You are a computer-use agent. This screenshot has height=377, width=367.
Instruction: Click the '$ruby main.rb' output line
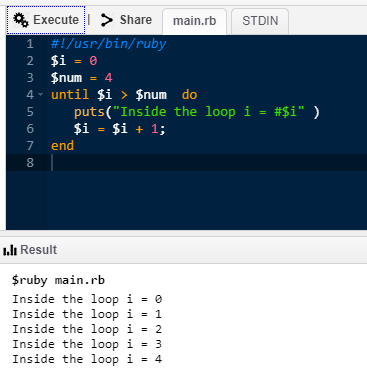point(58,280)
